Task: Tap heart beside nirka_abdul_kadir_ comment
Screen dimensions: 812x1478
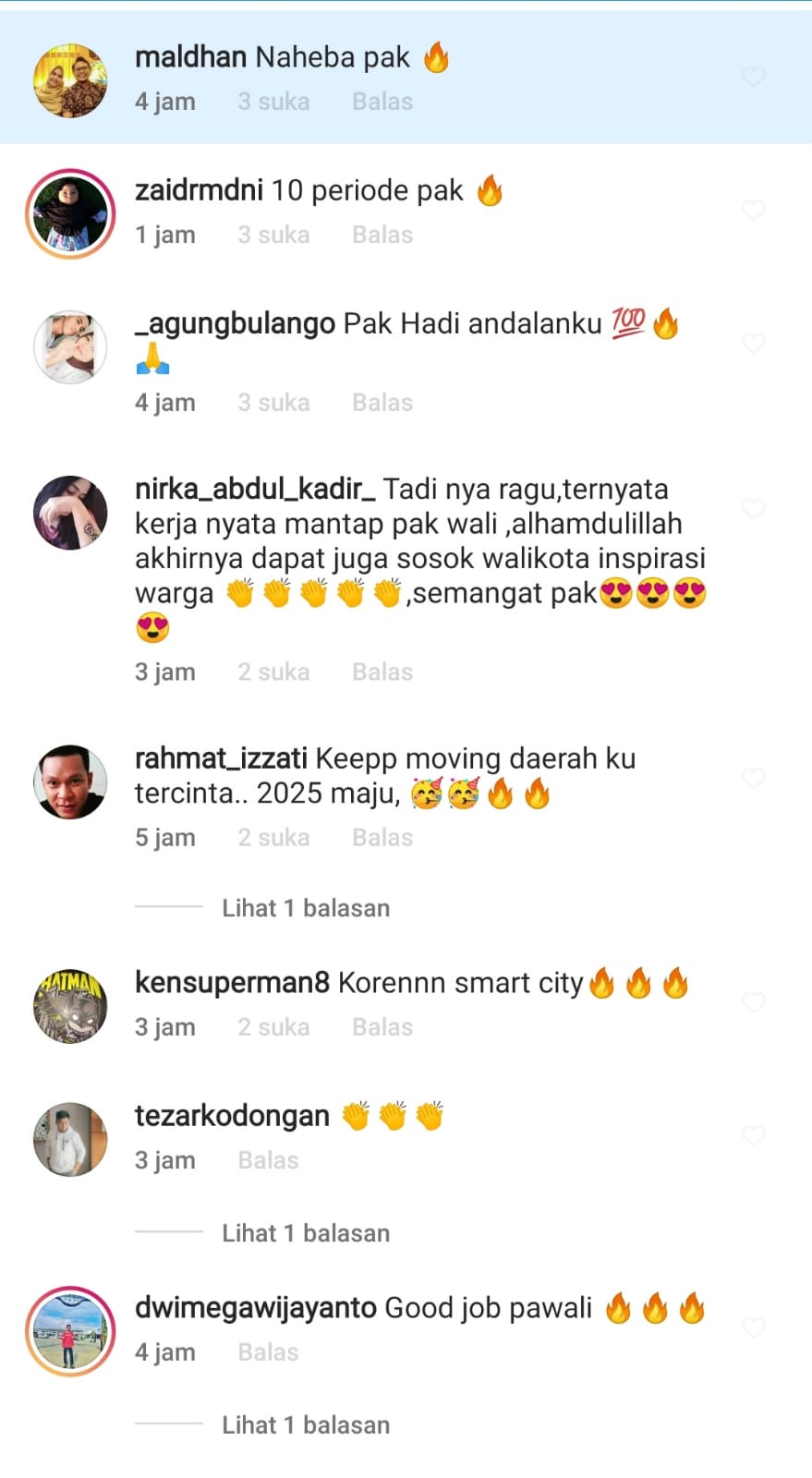Action: point(754,509)
